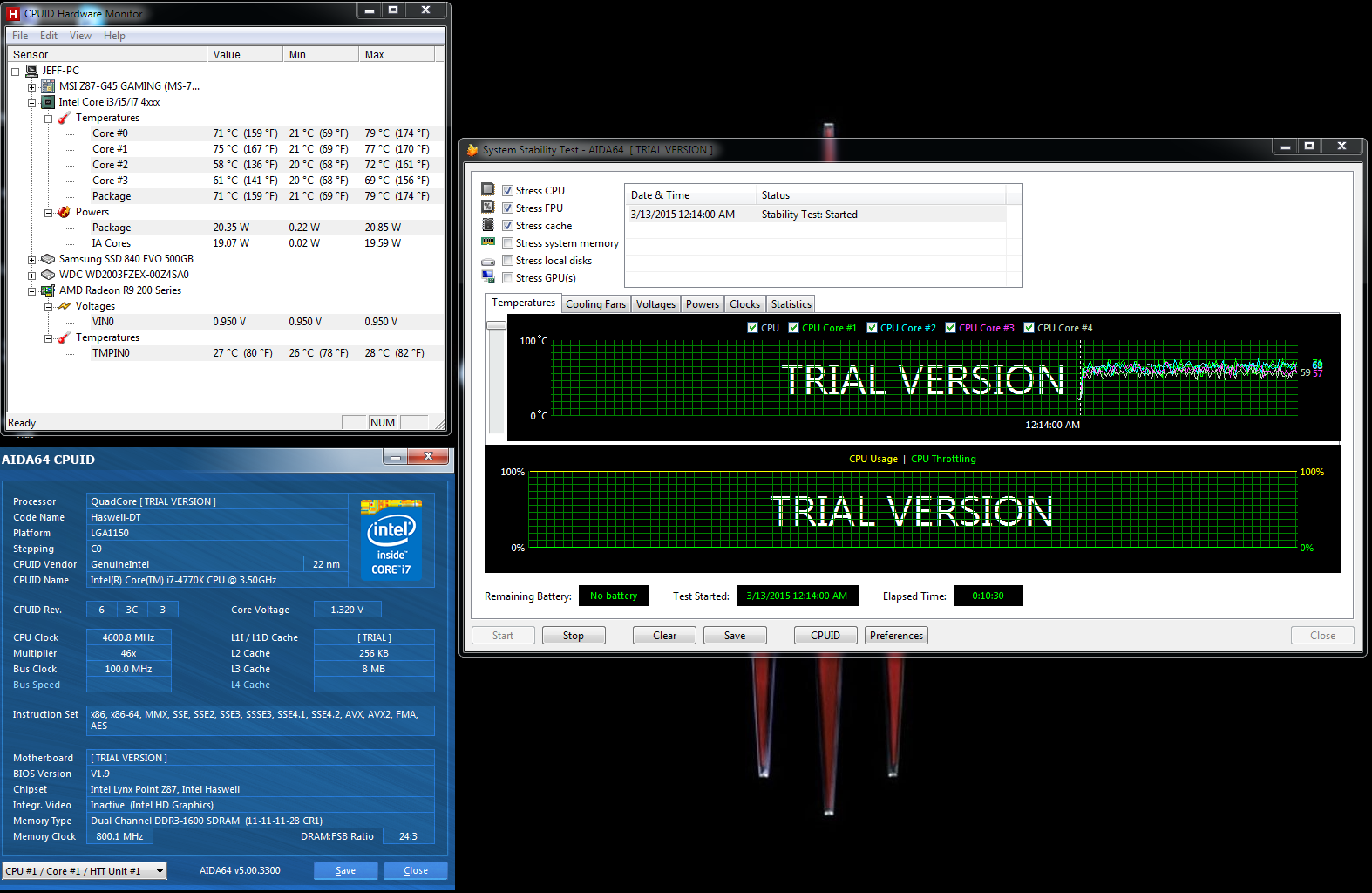Collapse the Voltages node
This screenshot has height=893, width=1372.
click(x=49, y=307)
